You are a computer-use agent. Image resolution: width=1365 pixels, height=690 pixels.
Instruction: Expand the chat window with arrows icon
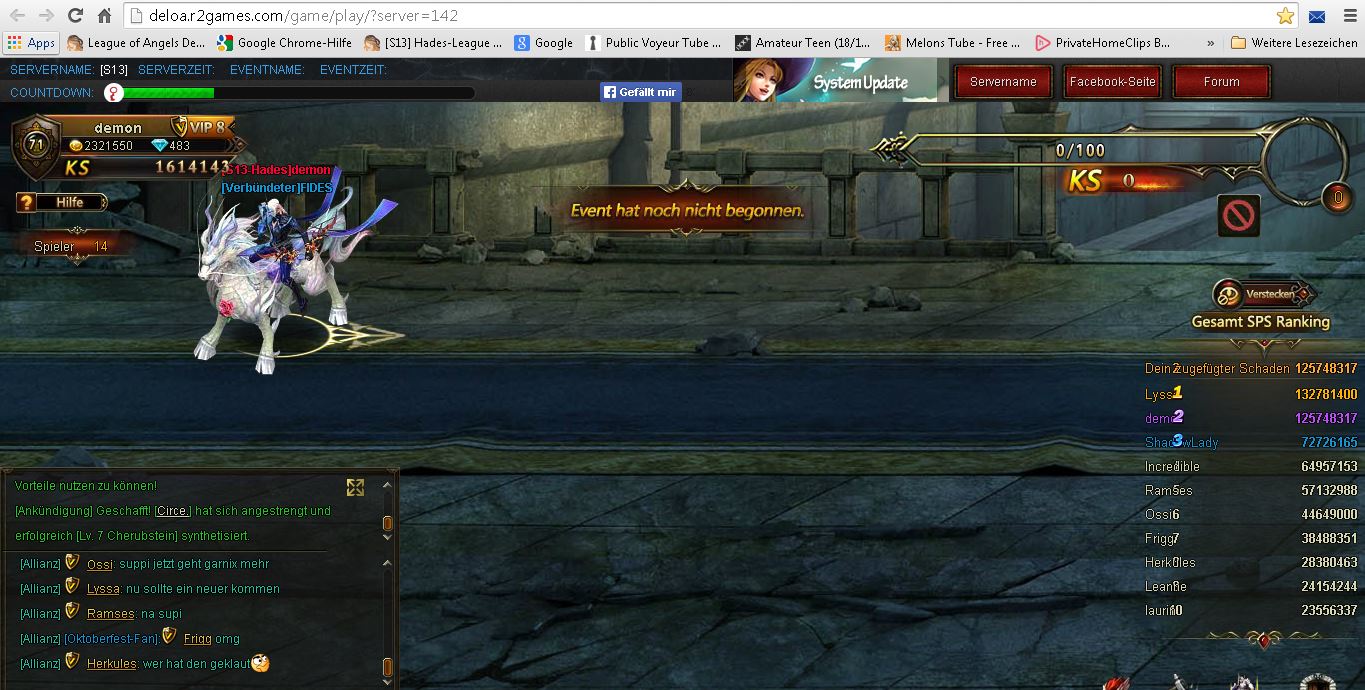[355, 487]
